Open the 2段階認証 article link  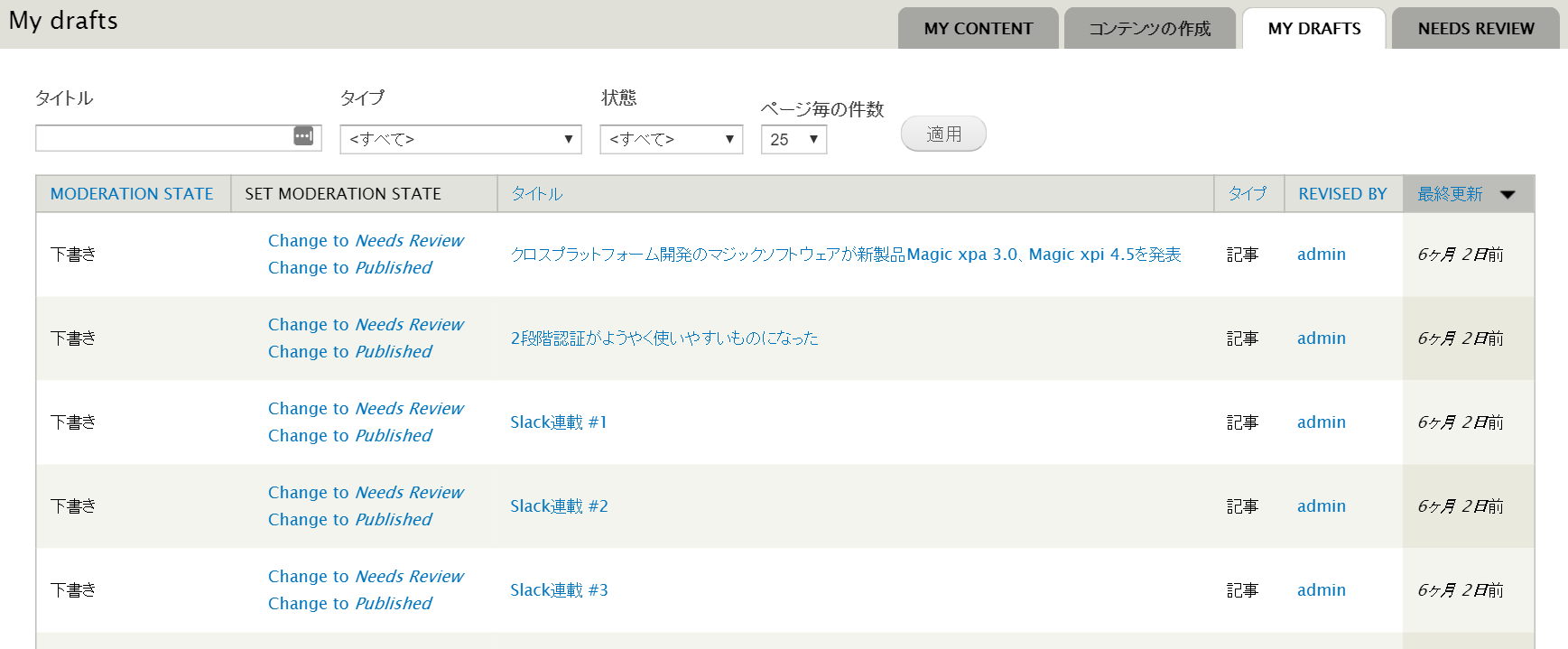tap(664, 338)
